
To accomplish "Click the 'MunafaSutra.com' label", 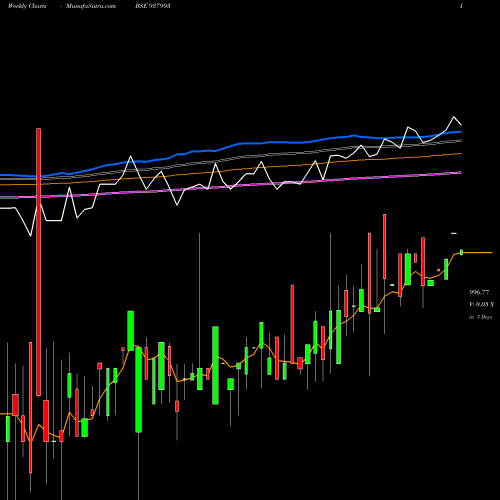I will 91,6.
